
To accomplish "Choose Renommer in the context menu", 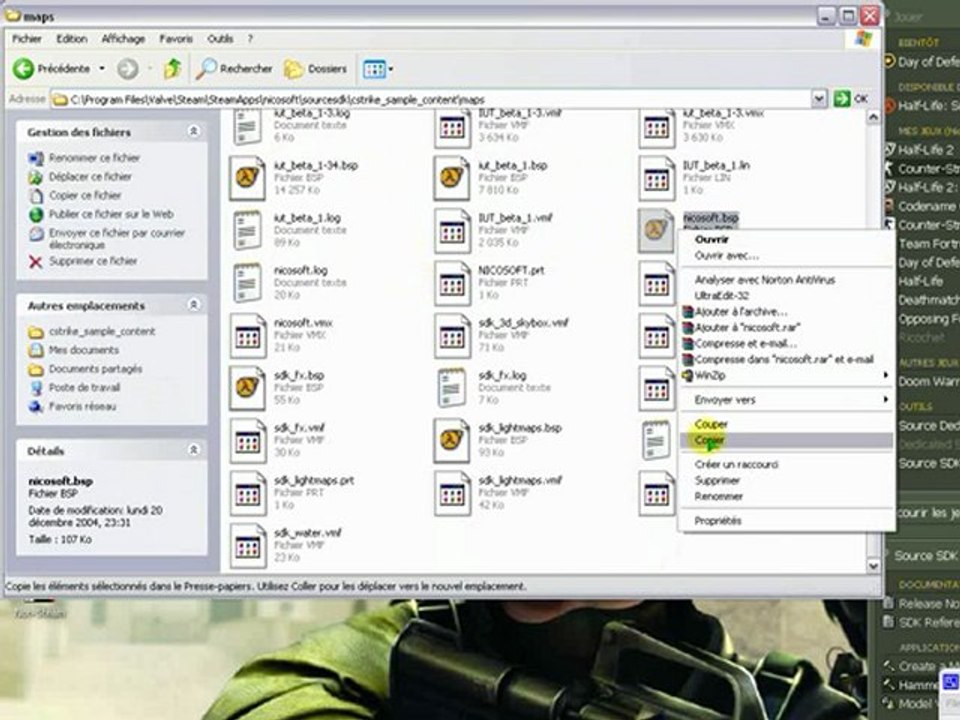I will pos(786,497).
